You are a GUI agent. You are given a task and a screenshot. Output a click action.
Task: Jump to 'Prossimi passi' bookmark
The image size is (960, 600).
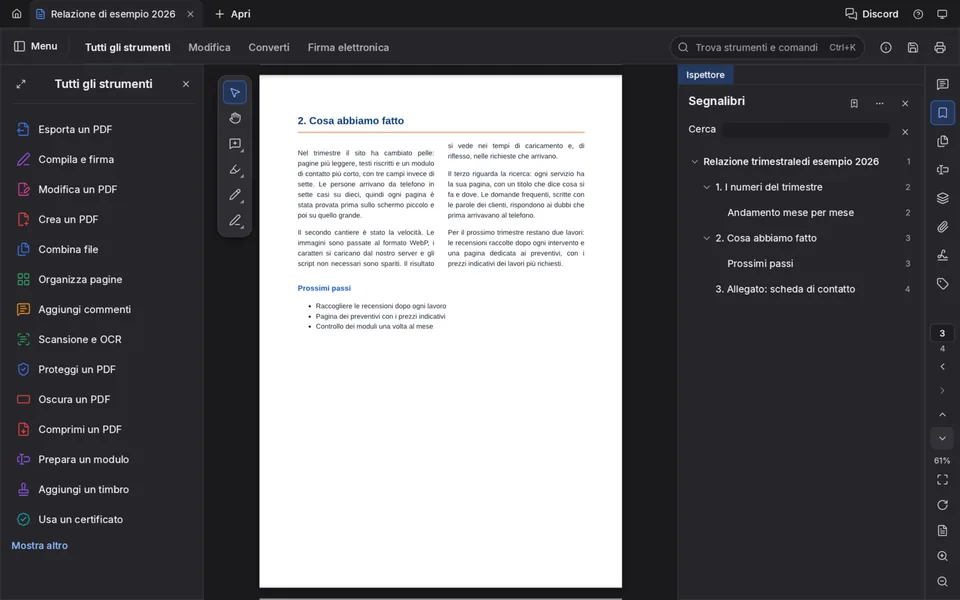click(x=760, y=263)
